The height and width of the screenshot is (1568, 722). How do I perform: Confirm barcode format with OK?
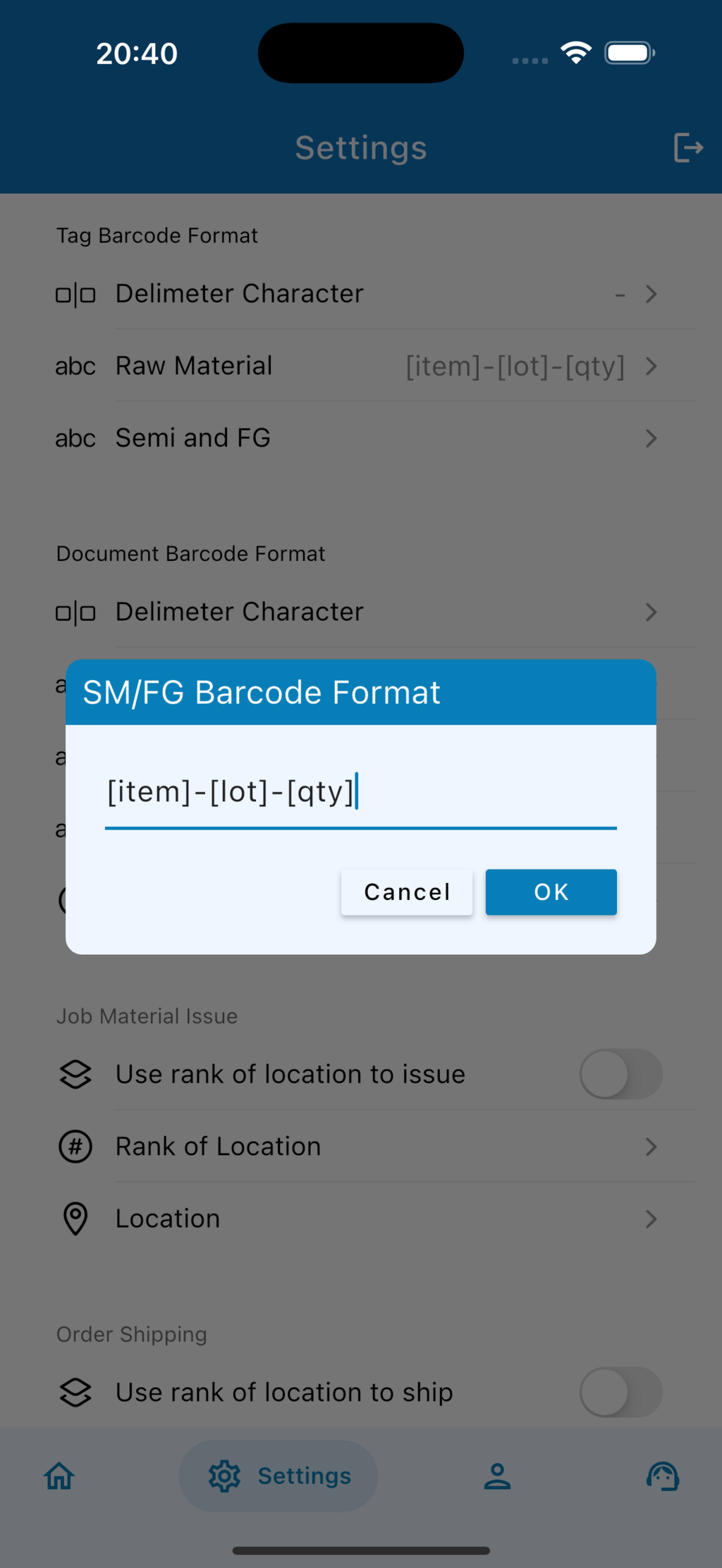551,892
